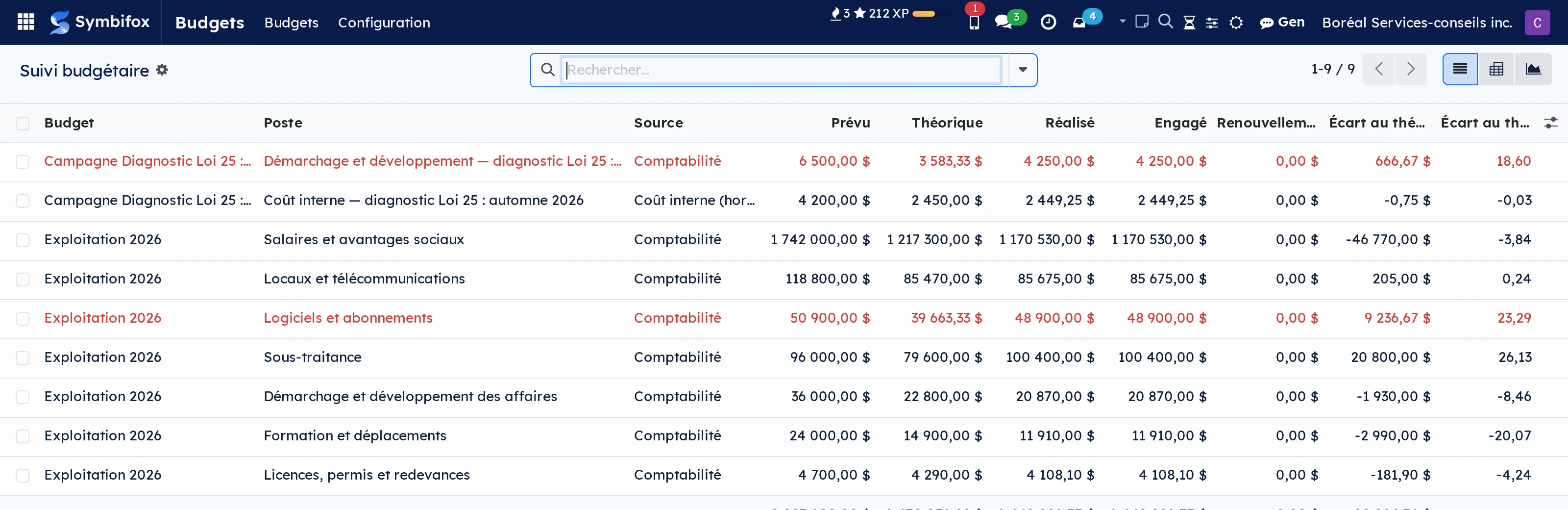The width and height of the screenshot is (1568, 510).
Task: Tick checkbox for Démarchage diagnostic Loi 25 row
Action: pyautogui.click(x=23, y=161)
